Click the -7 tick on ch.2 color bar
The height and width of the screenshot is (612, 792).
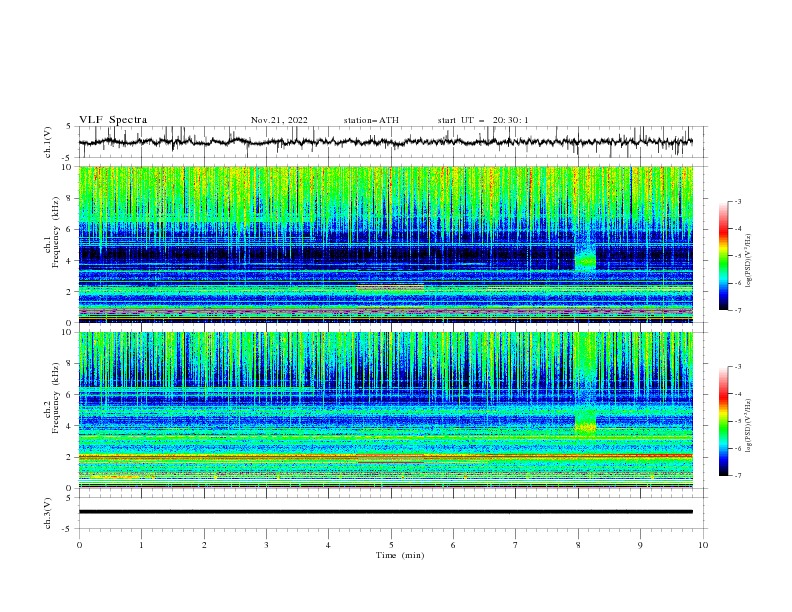pos(737,476)
